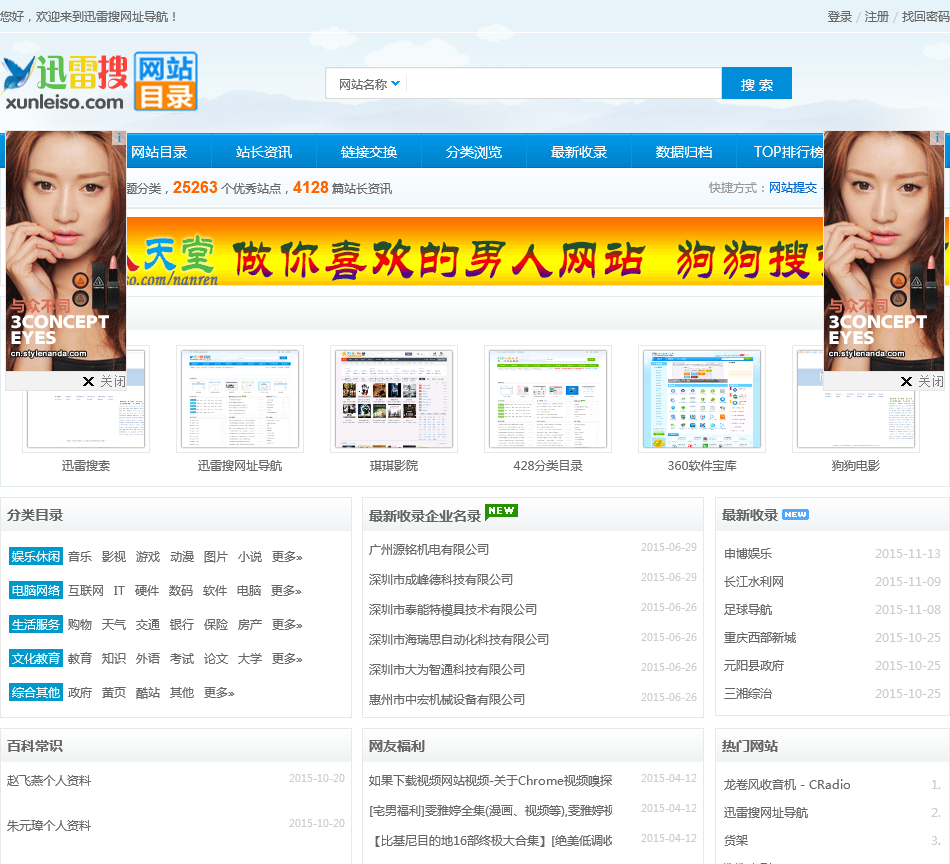Select the 娱乐休闲 category tag
Image resolution: width=950 pixels, height=864 pixels.
(x=36, y=556)
